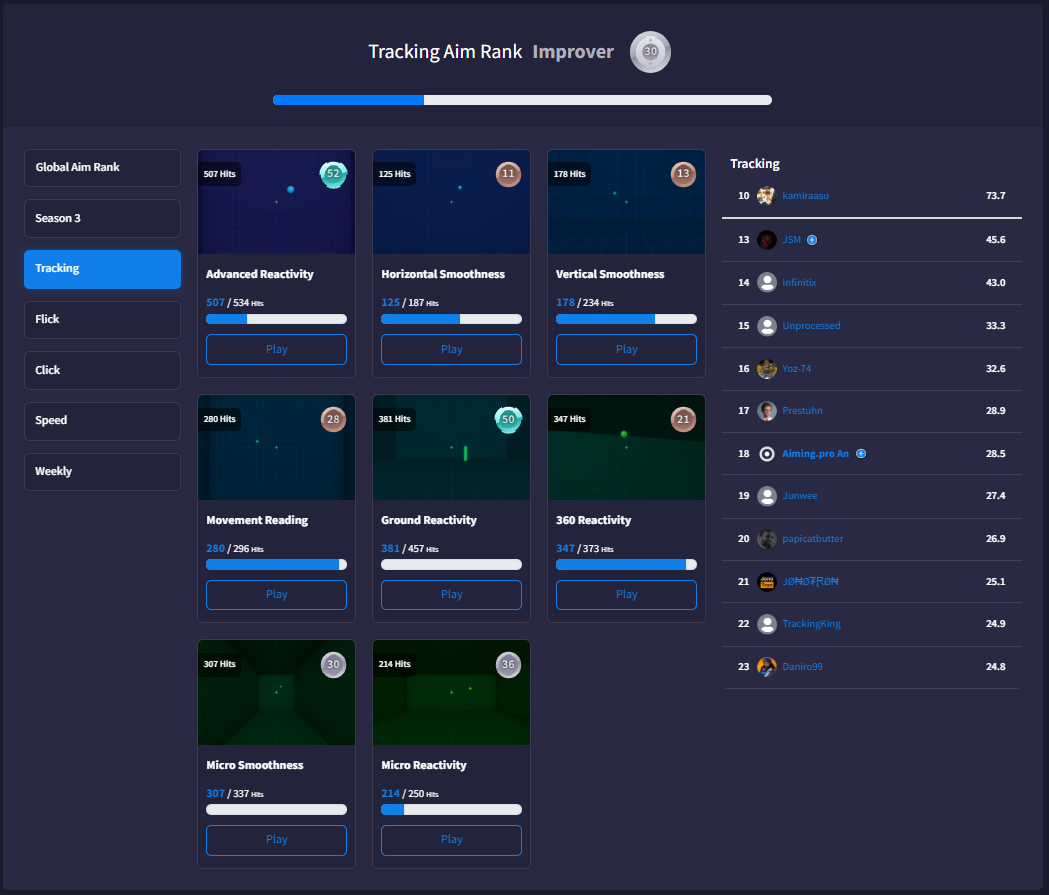Open the Global Aim Rank section
Viewport: 1049px width, 895px height.
102,167
